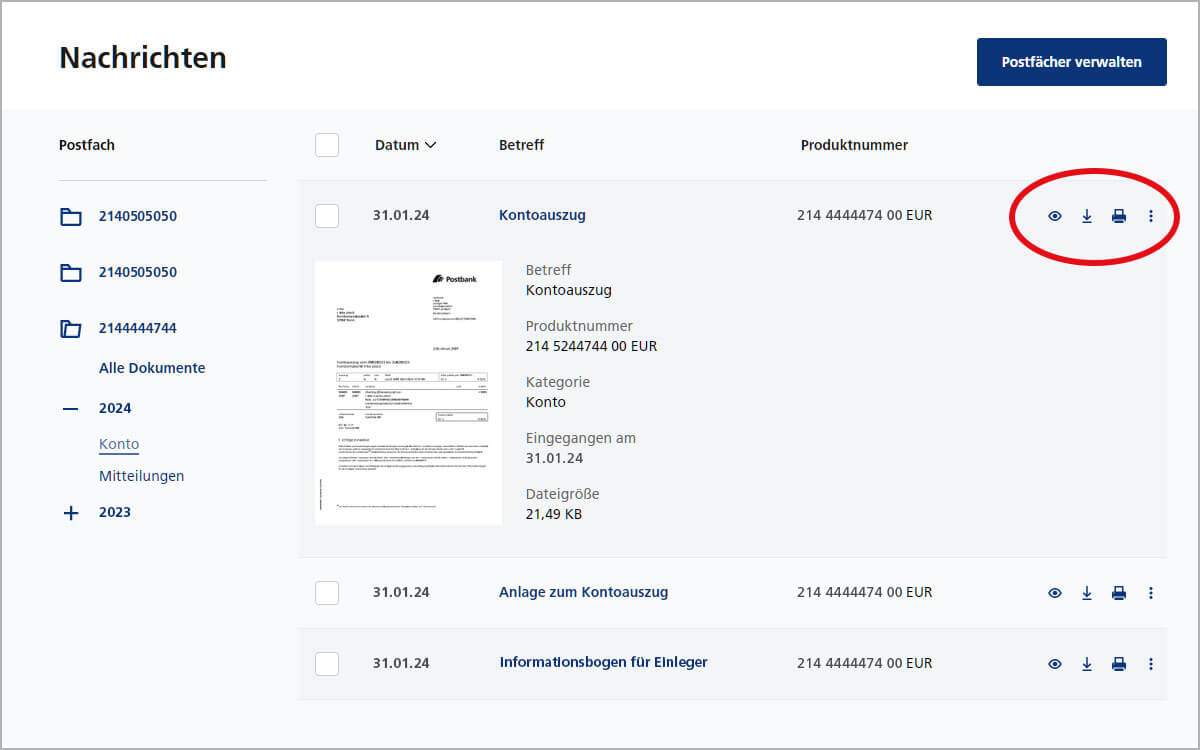Screen dimensions: 1200x750
Task: Download Anlage zum Kontoauszug
Action: point(1087,593)
